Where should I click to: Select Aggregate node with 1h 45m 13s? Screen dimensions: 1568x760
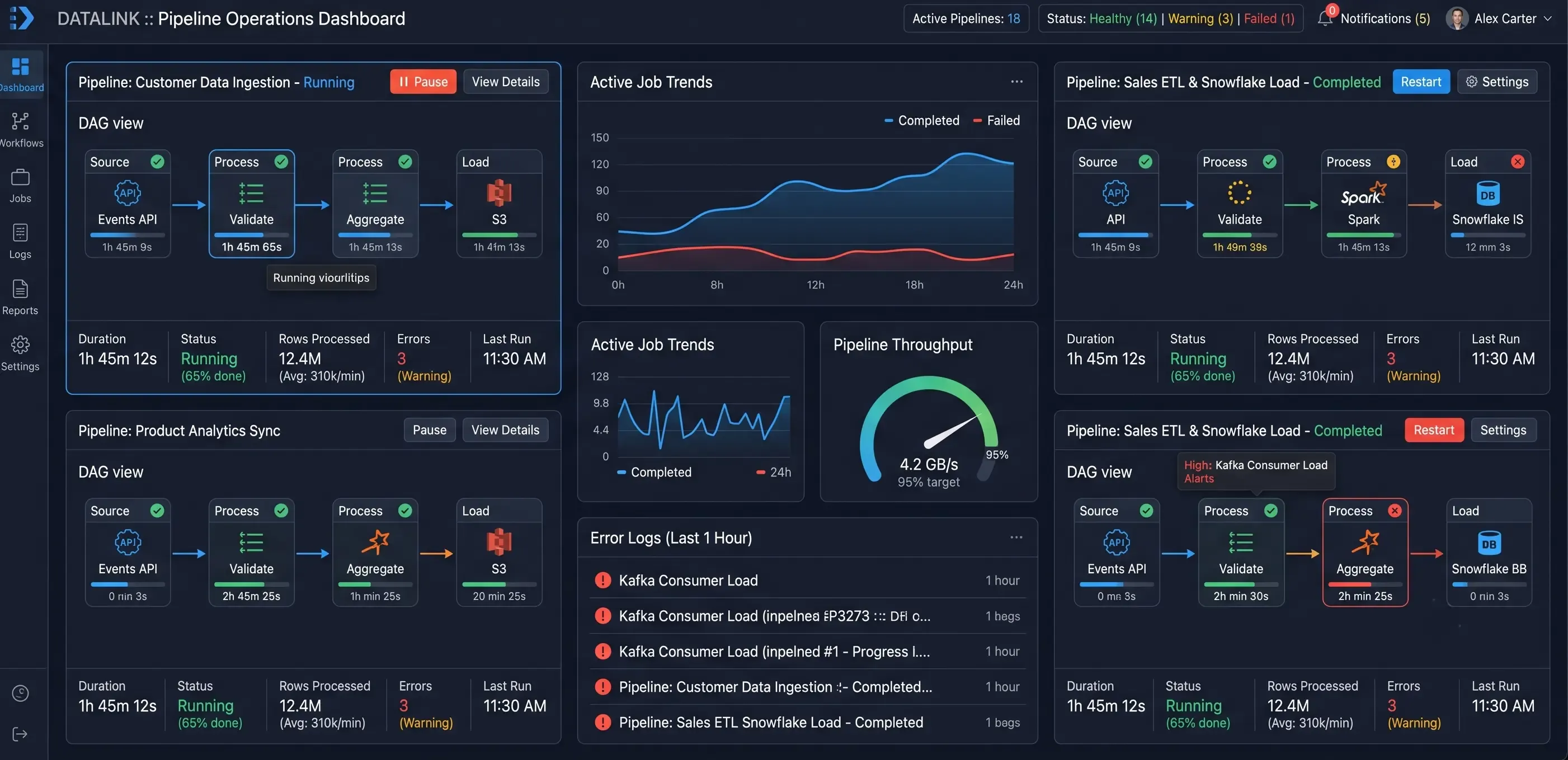click(x=375, y=204)
